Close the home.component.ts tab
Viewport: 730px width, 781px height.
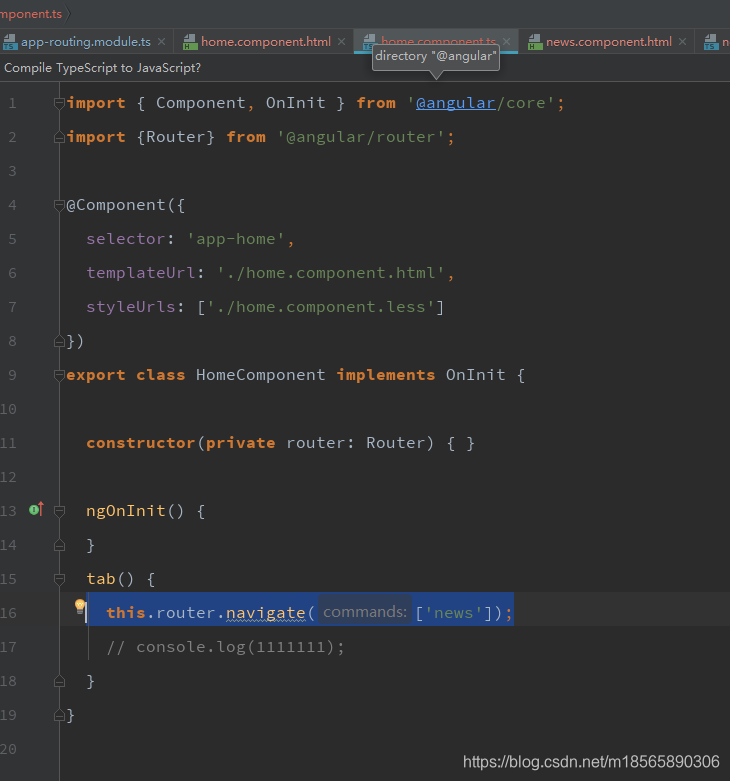tap(506, 41)
